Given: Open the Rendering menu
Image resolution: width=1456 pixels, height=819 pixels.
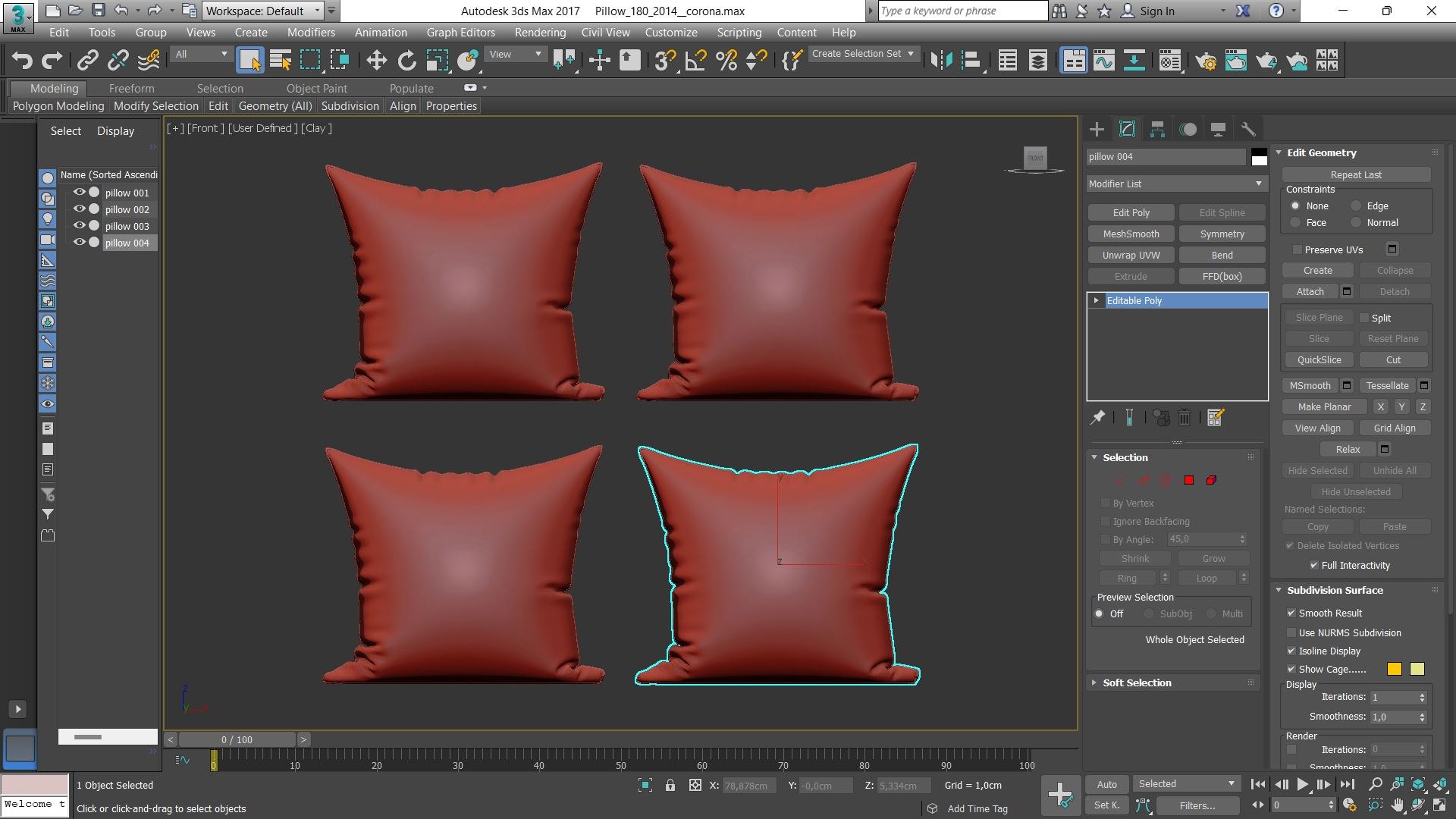Looking at the screenshot, I should tap(540, 32).
